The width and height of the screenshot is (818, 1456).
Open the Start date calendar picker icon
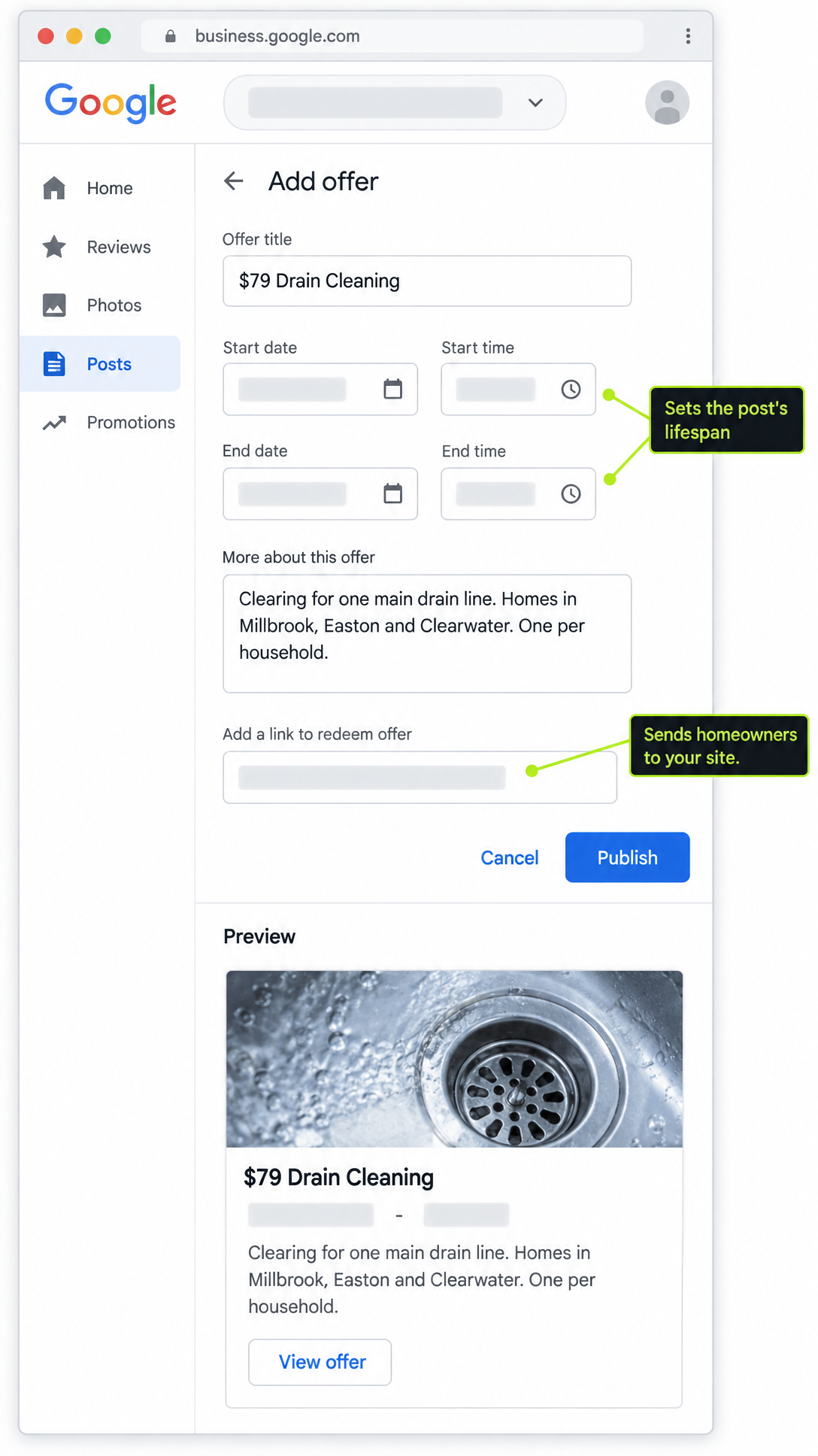coord(392,389)
